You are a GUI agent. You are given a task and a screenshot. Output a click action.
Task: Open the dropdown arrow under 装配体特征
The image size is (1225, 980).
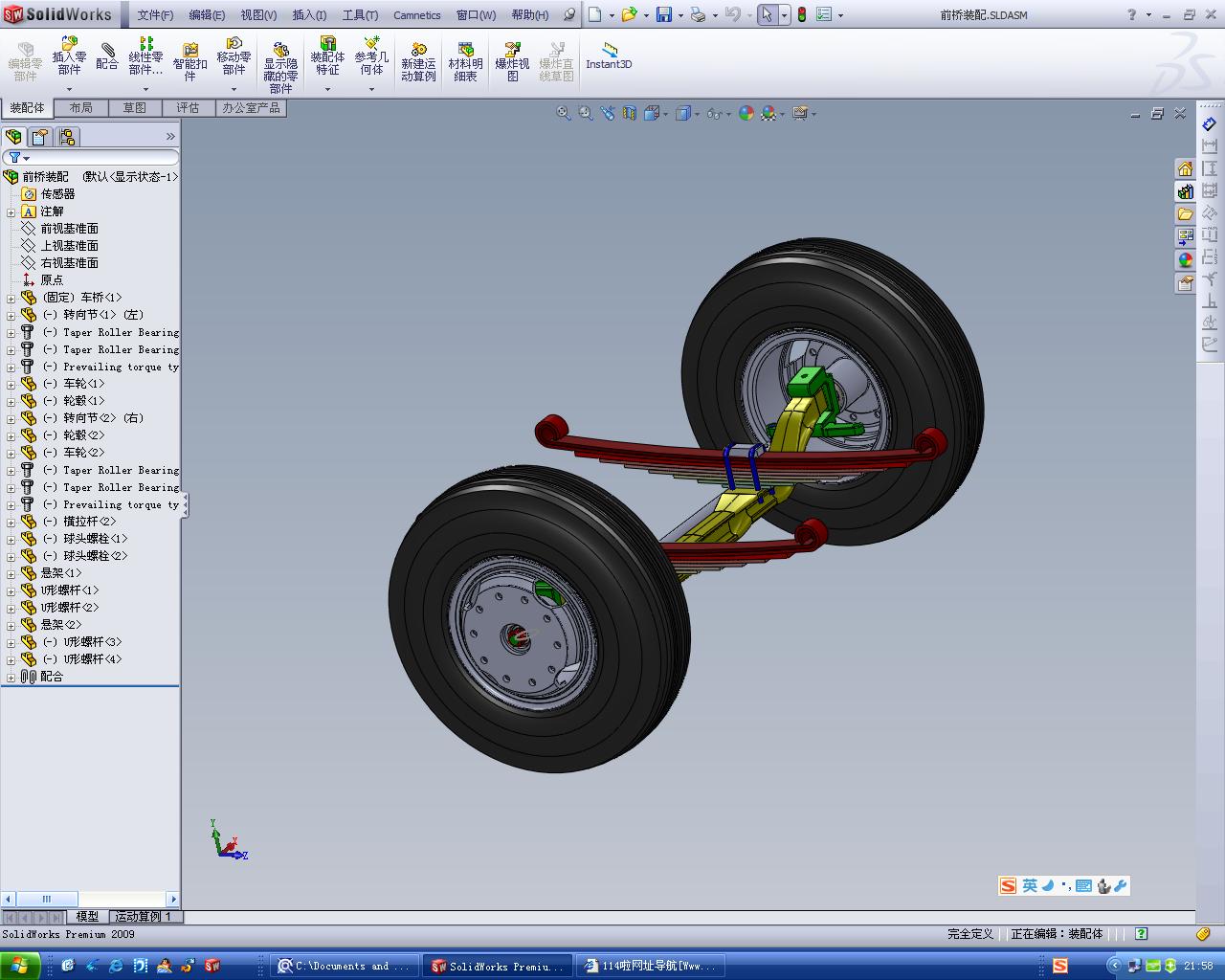point(327,89)
